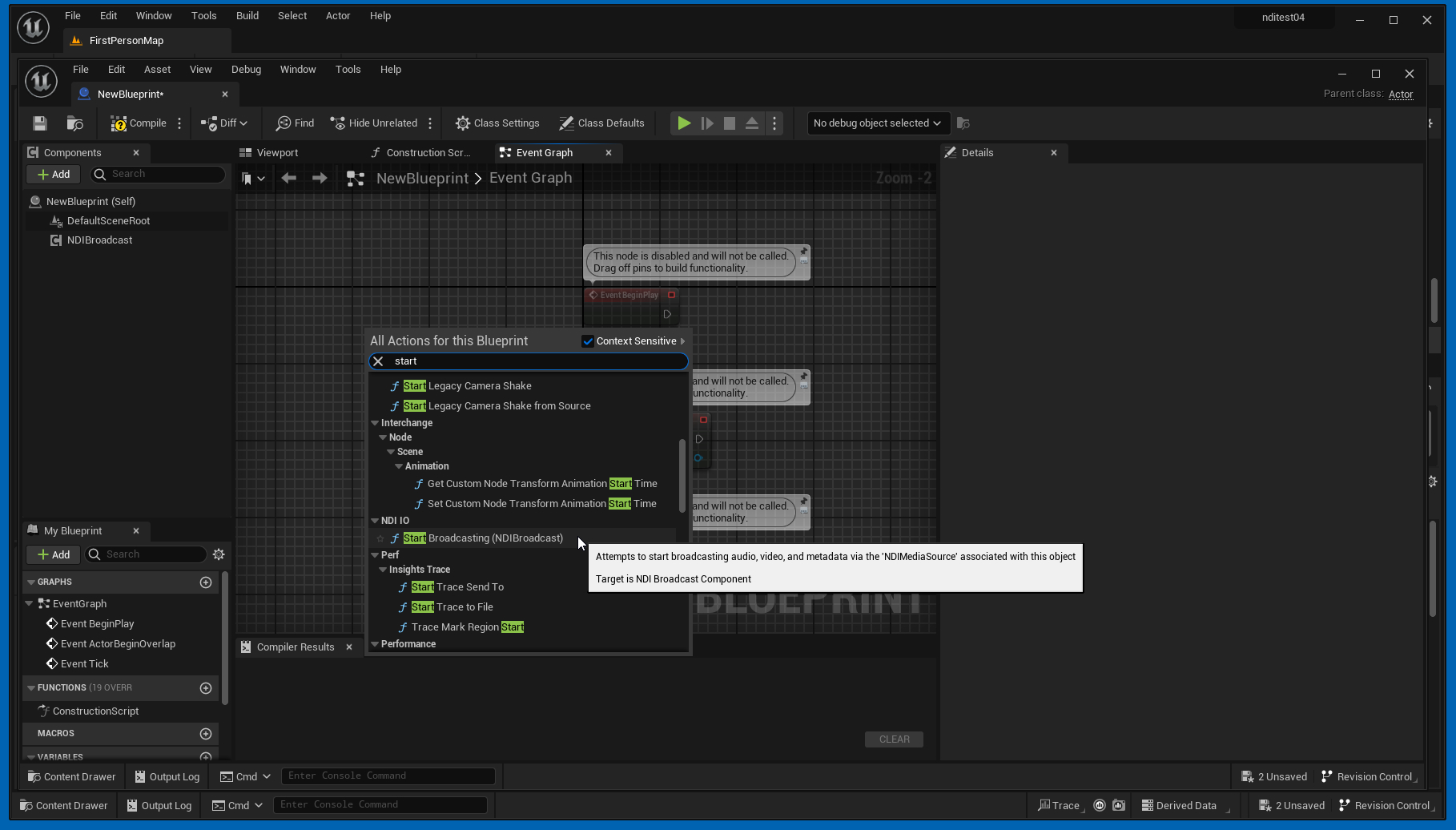1456x830 pixels.
Task: Switch to the Viewport tab
Action: click(277, 153)
